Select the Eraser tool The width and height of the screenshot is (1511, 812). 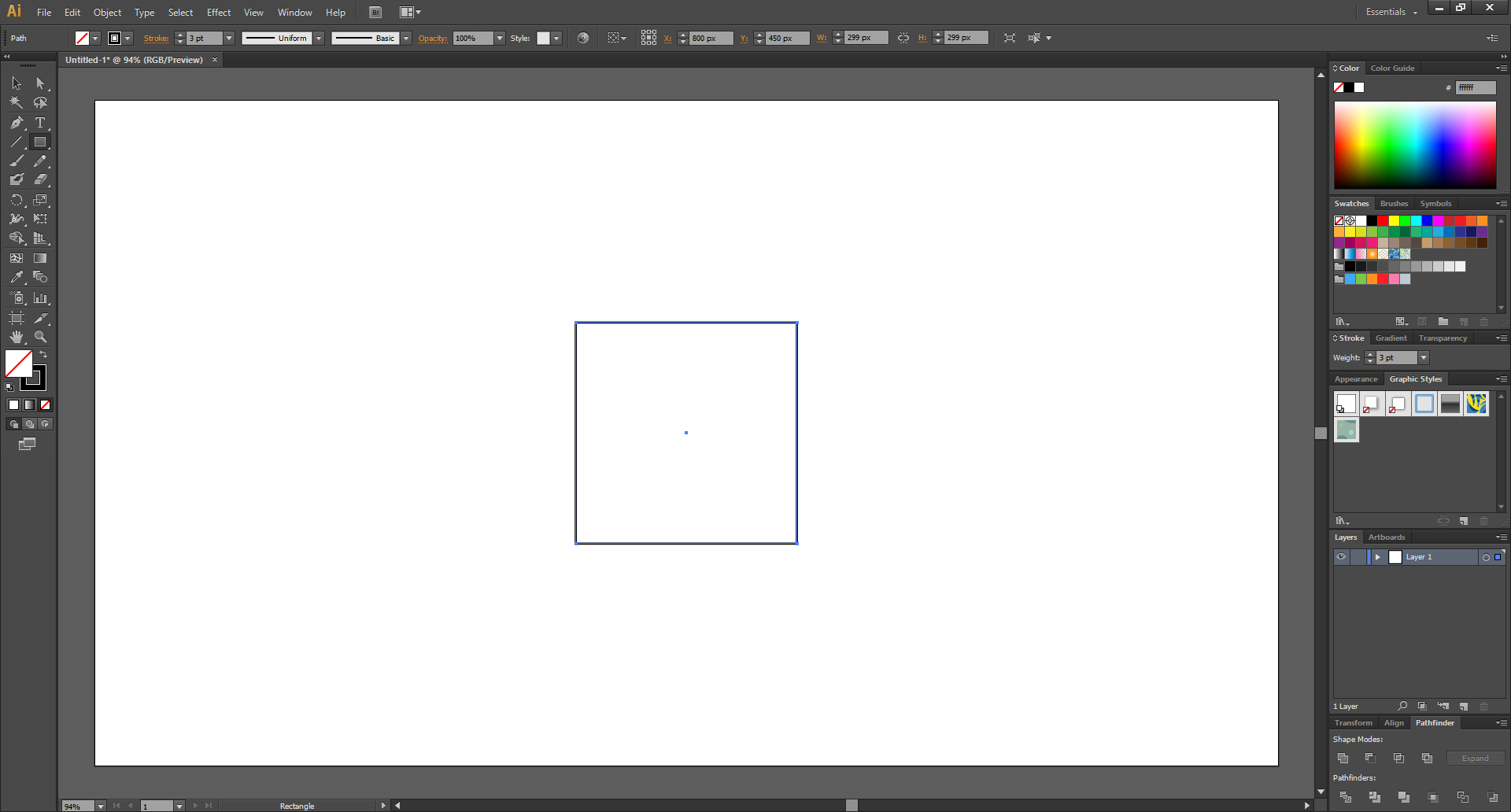click(40, 179)
